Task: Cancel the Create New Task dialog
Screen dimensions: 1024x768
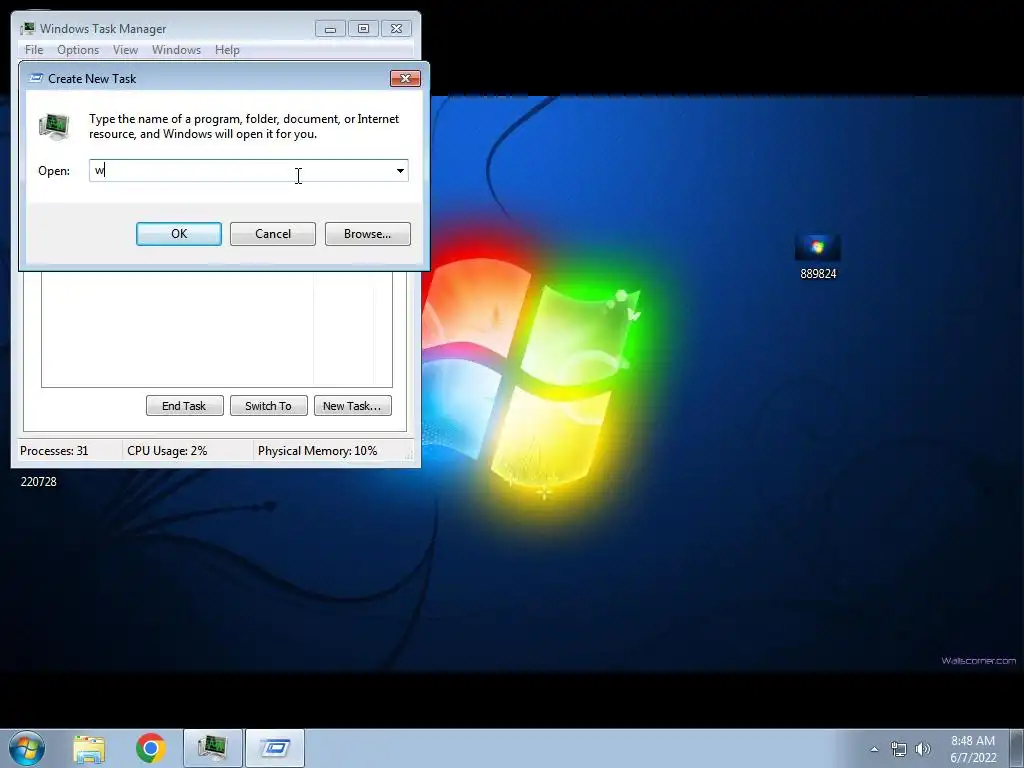Action: click(x=273, y=234)
